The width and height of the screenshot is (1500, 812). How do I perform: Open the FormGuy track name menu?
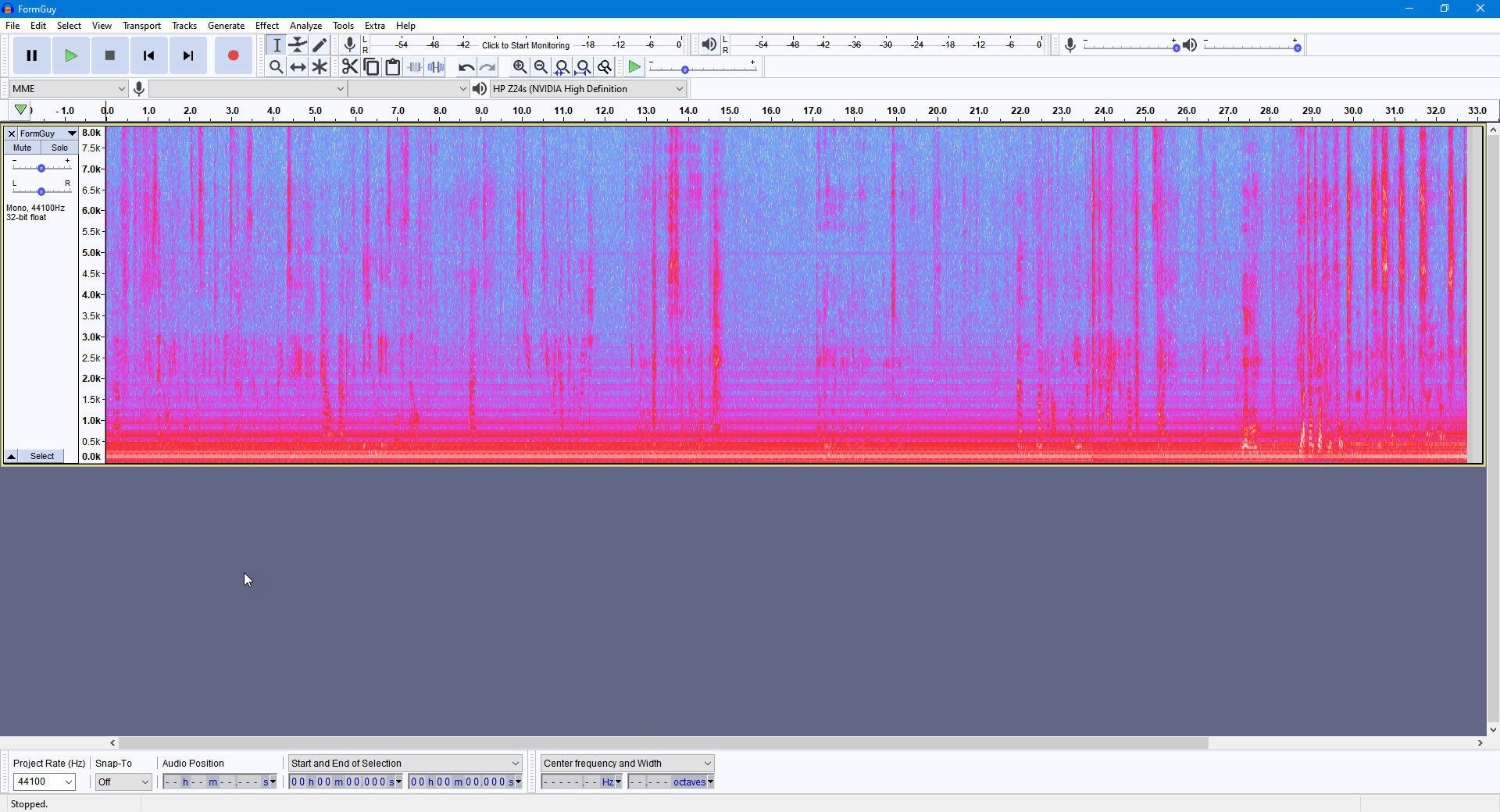click(x=47, y=134)
